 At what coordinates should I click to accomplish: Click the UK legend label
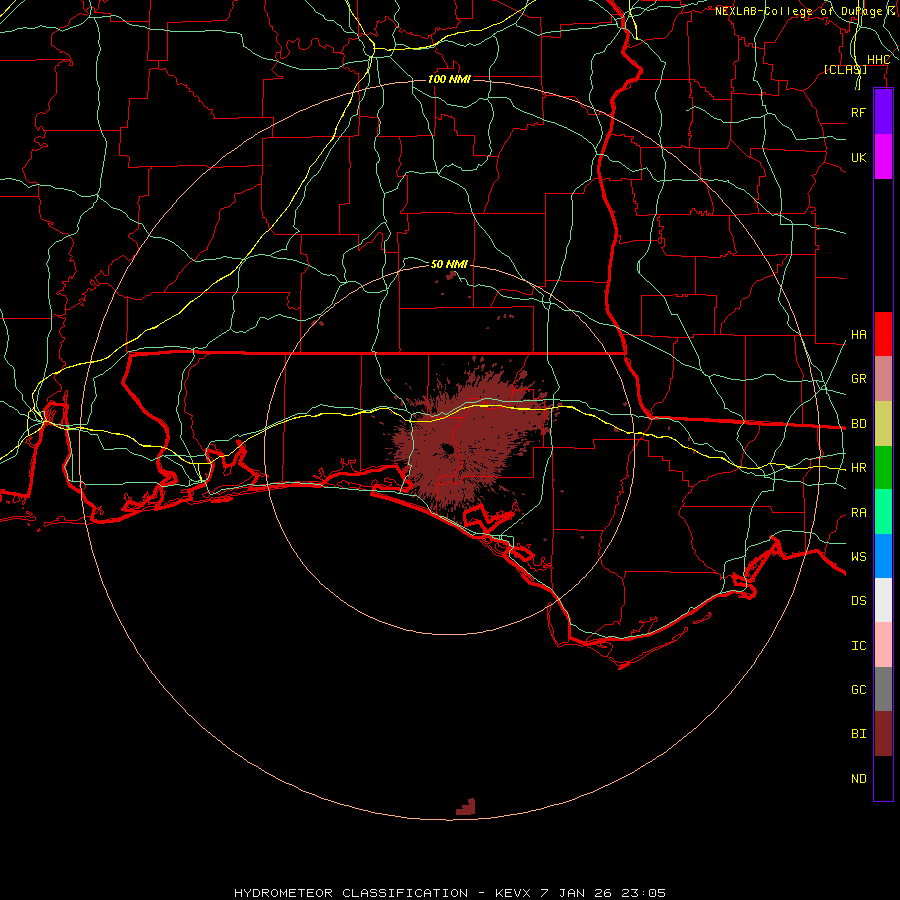coord(858,157)
